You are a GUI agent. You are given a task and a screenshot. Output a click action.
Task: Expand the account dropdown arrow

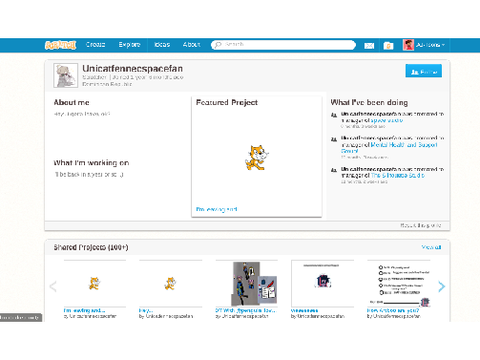443,45
